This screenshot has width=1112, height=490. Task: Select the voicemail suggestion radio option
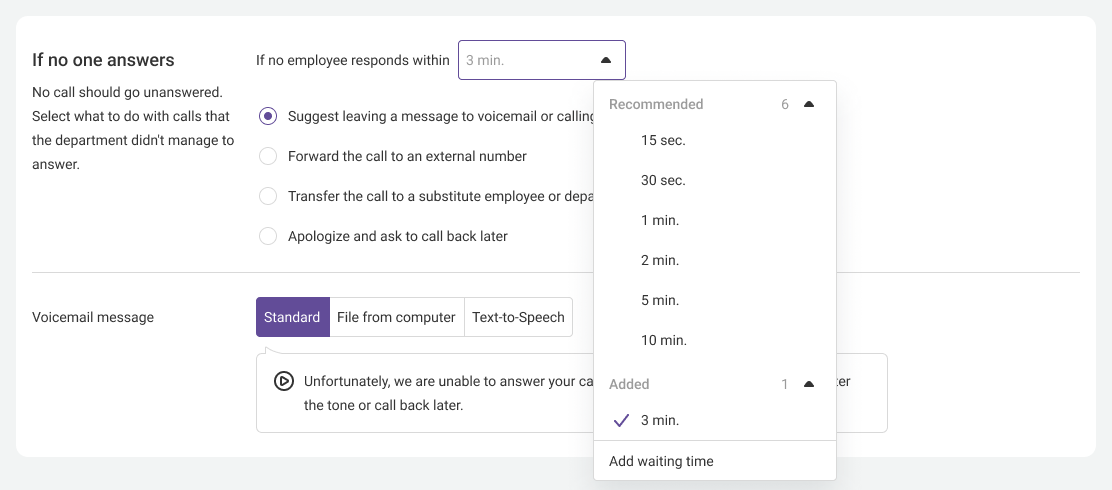(268, 116)
